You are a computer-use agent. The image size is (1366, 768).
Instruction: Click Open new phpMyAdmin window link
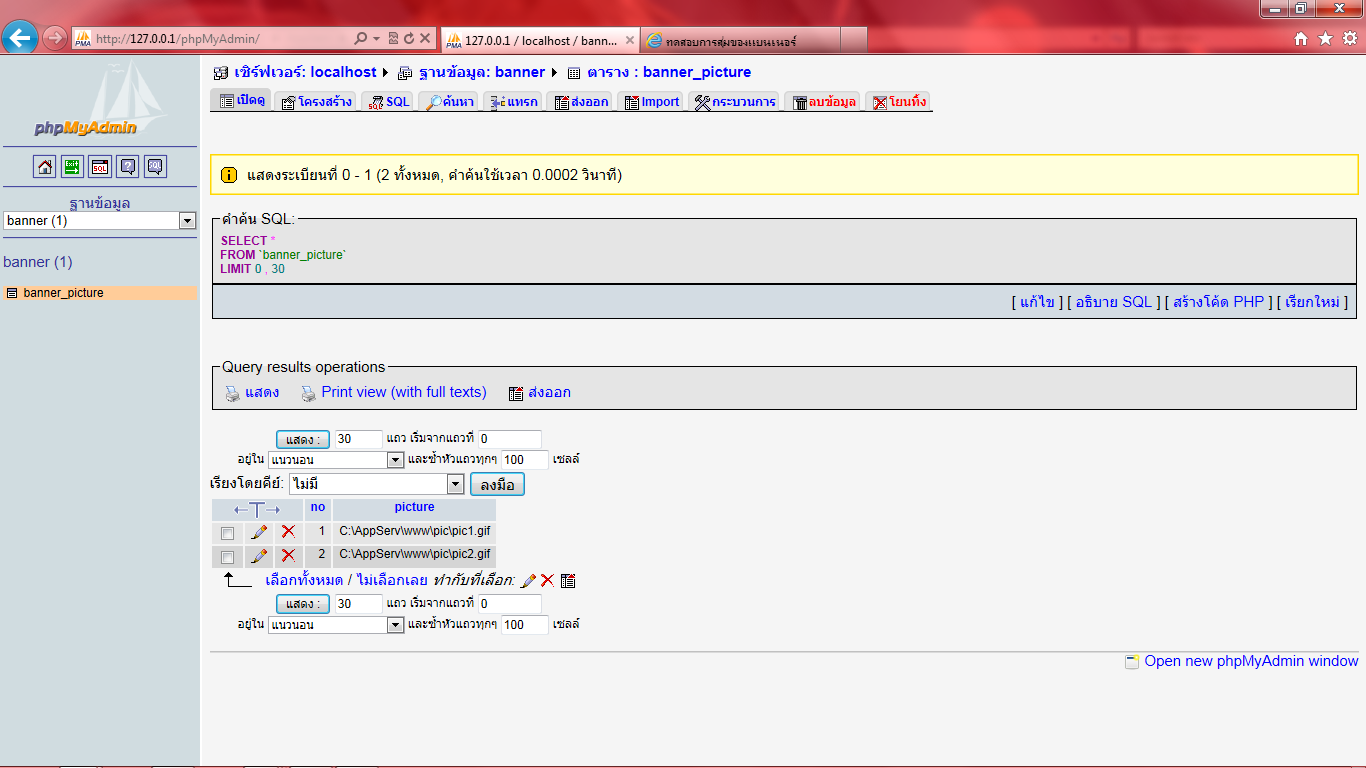(1251, 661)
